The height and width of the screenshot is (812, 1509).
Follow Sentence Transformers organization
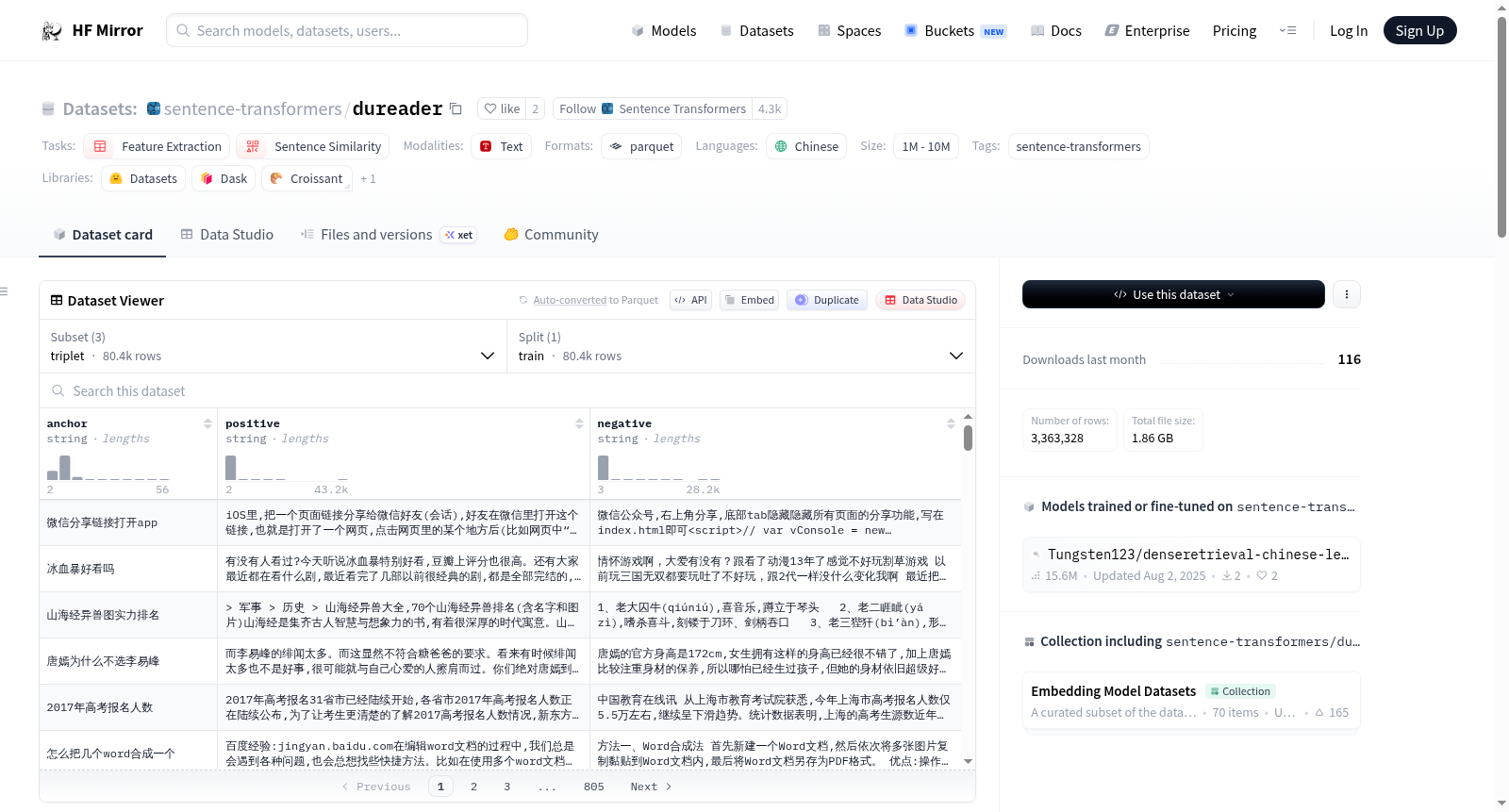[653, 108]
